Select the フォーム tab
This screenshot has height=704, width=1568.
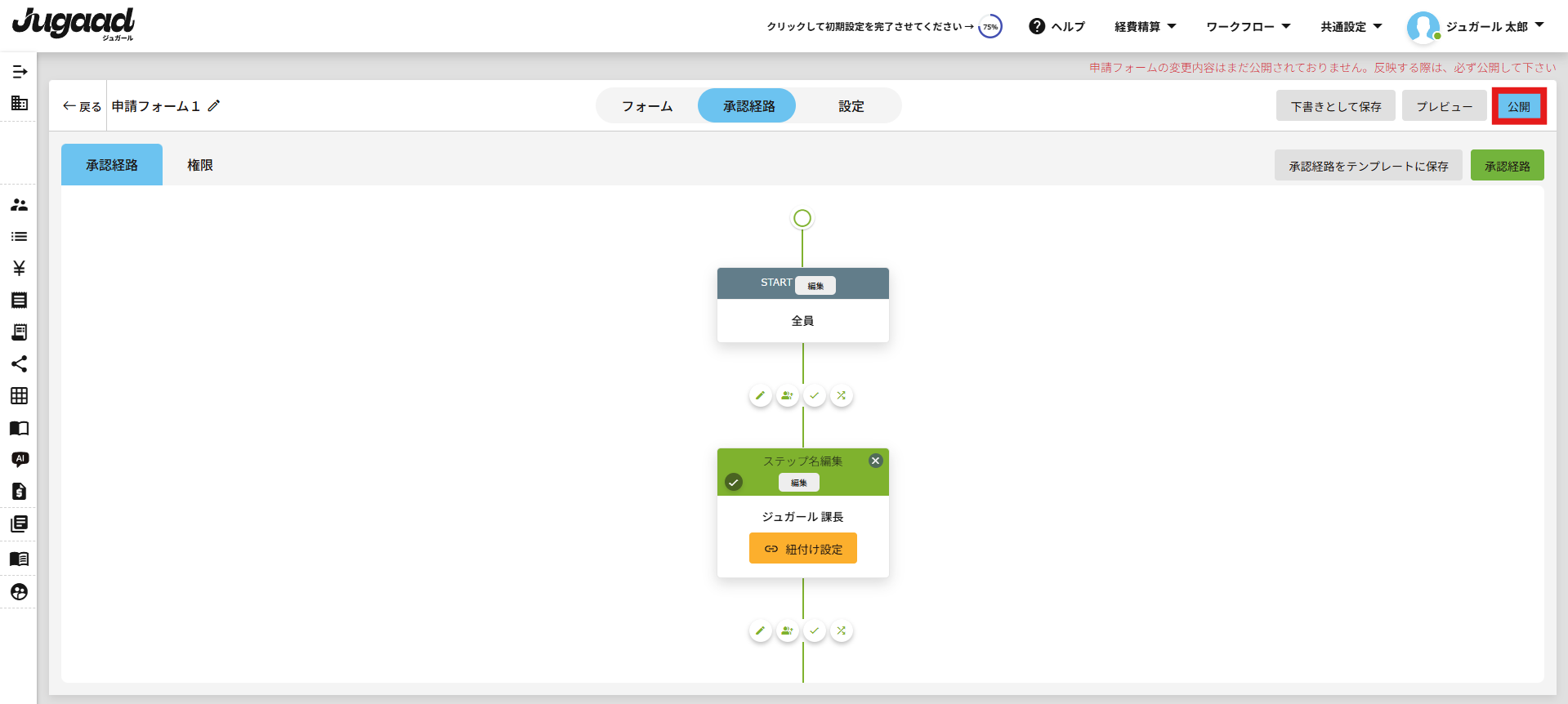[x=647, y=106]
